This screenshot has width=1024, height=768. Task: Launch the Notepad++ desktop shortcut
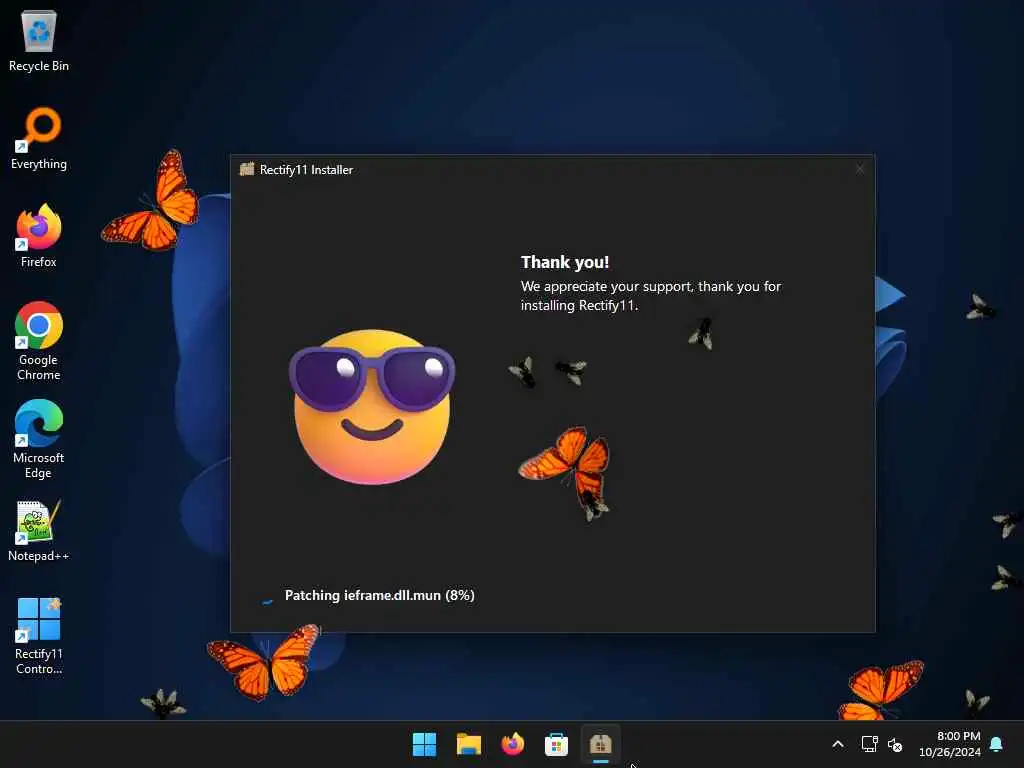coord(39,530)
